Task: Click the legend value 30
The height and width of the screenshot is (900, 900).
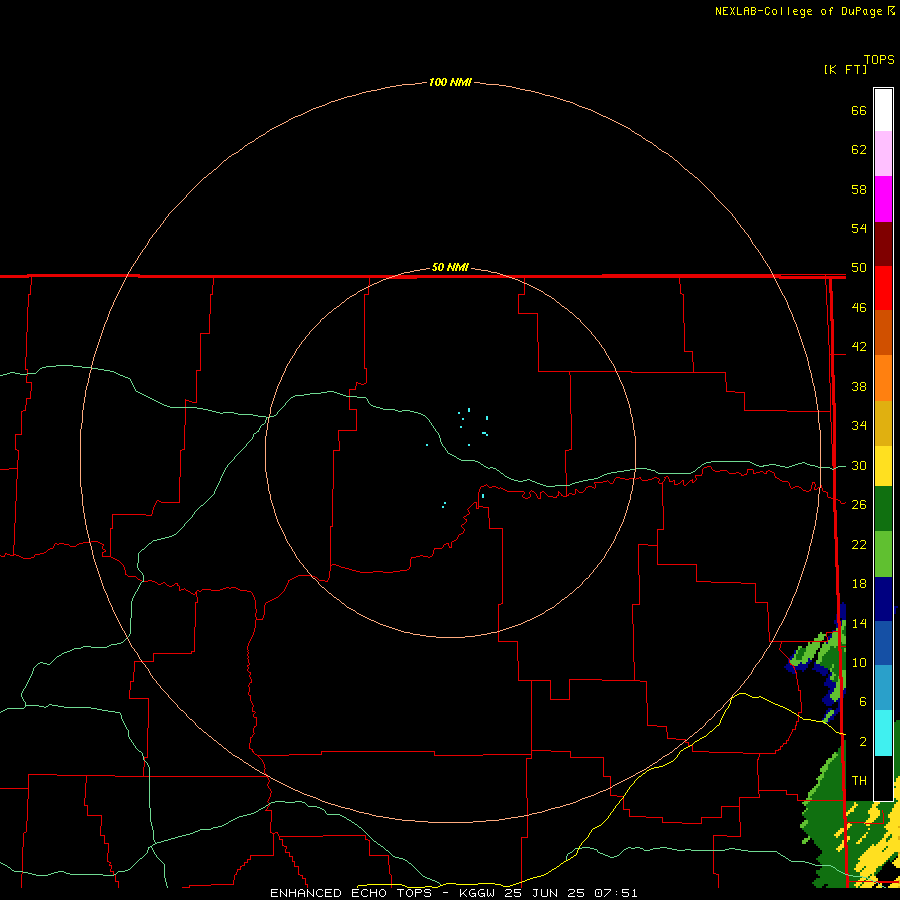Action: 859,465
